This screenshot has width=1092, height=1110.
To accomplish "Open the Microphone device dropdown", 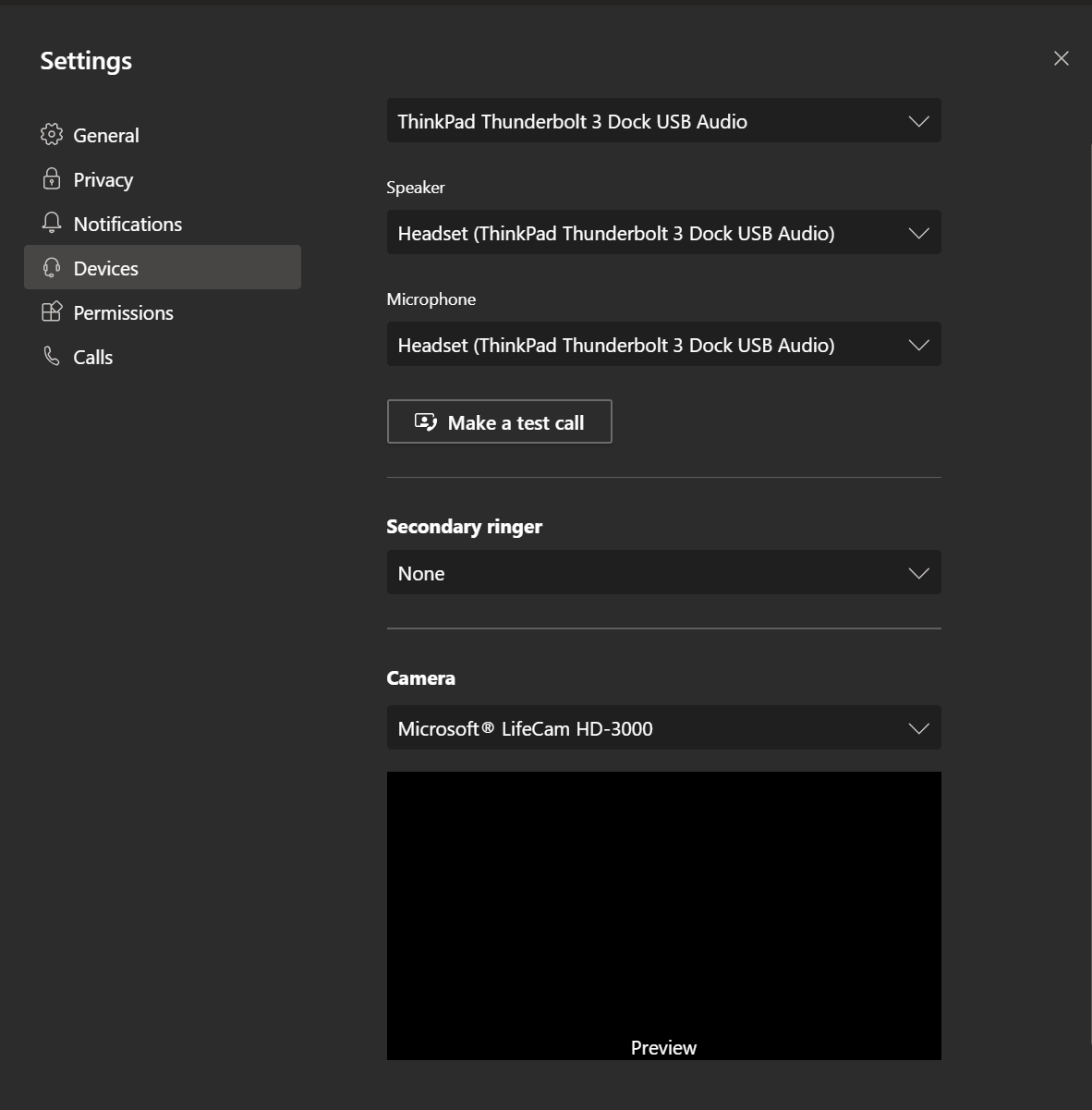I will pyautogui.click(x=663, y=344).
